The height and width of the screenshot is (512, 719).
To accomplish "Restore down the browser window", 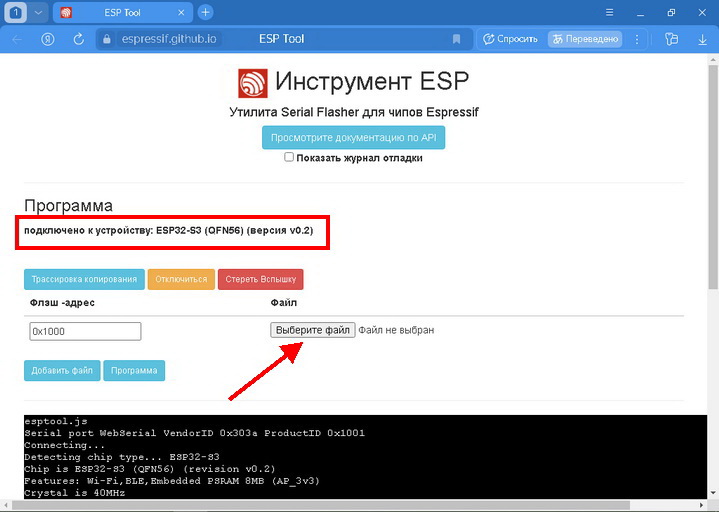I will click(x=671, y=12).
